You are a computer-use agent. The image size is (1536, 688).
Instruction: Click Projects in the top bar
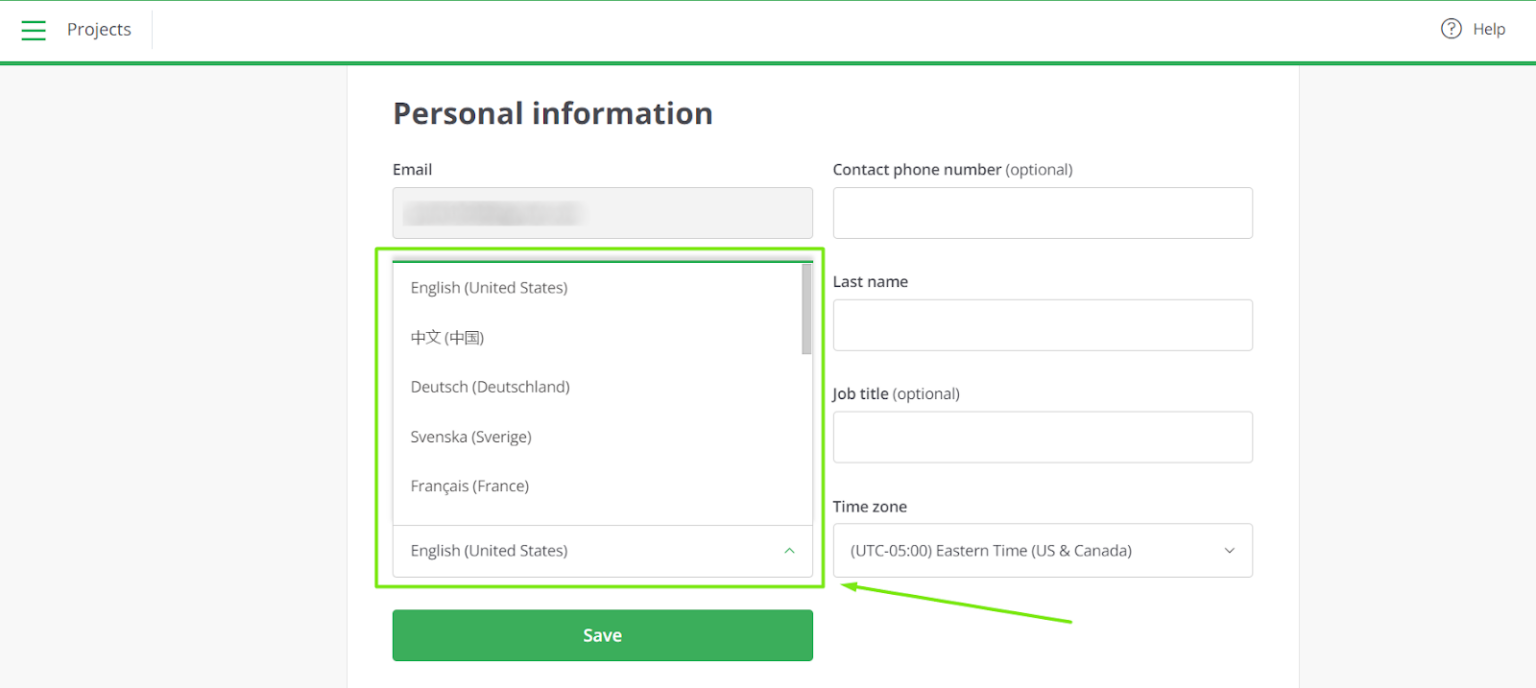(98, 29)
